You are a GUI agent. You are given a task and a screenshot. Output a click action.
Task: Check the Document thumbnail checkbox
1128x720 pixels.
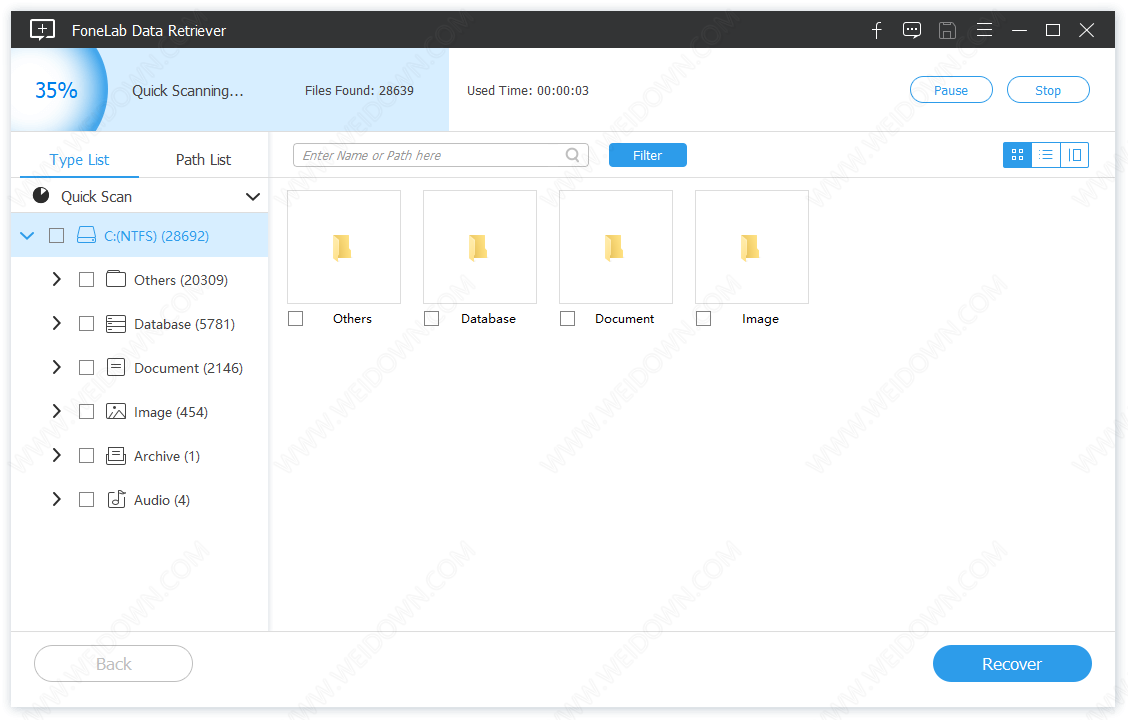click(x=568, y=318)
